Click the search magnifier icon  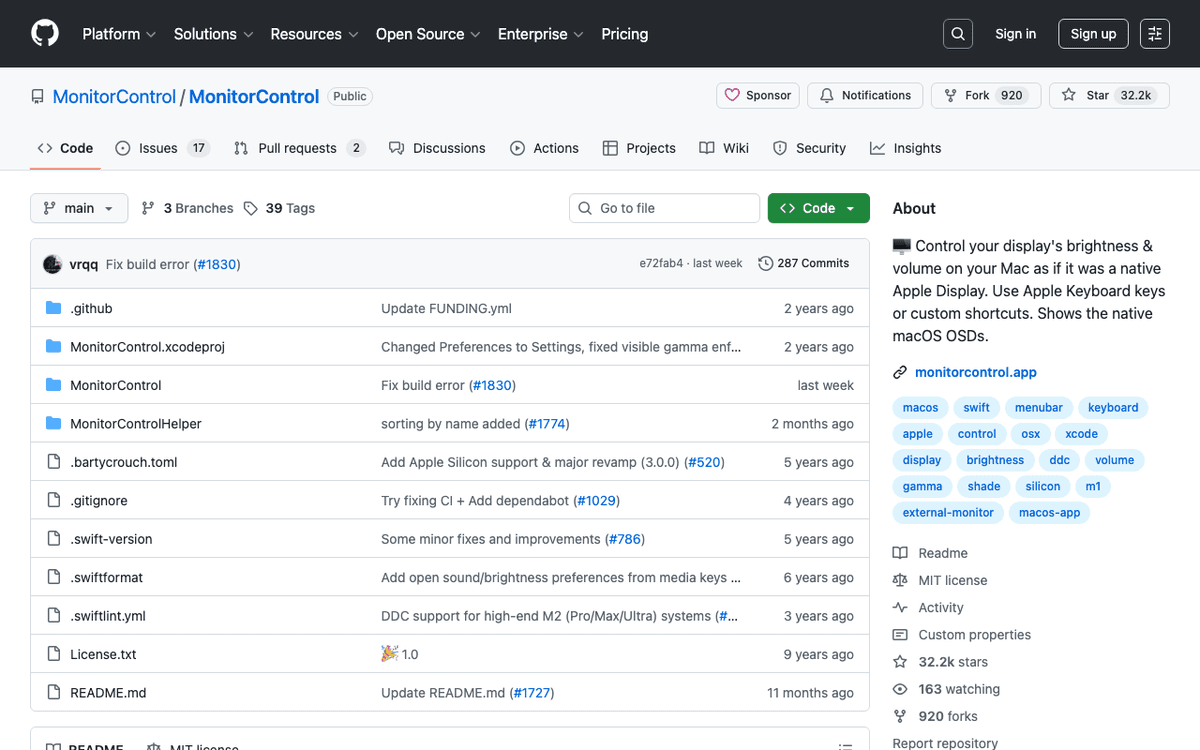(957, 33)
